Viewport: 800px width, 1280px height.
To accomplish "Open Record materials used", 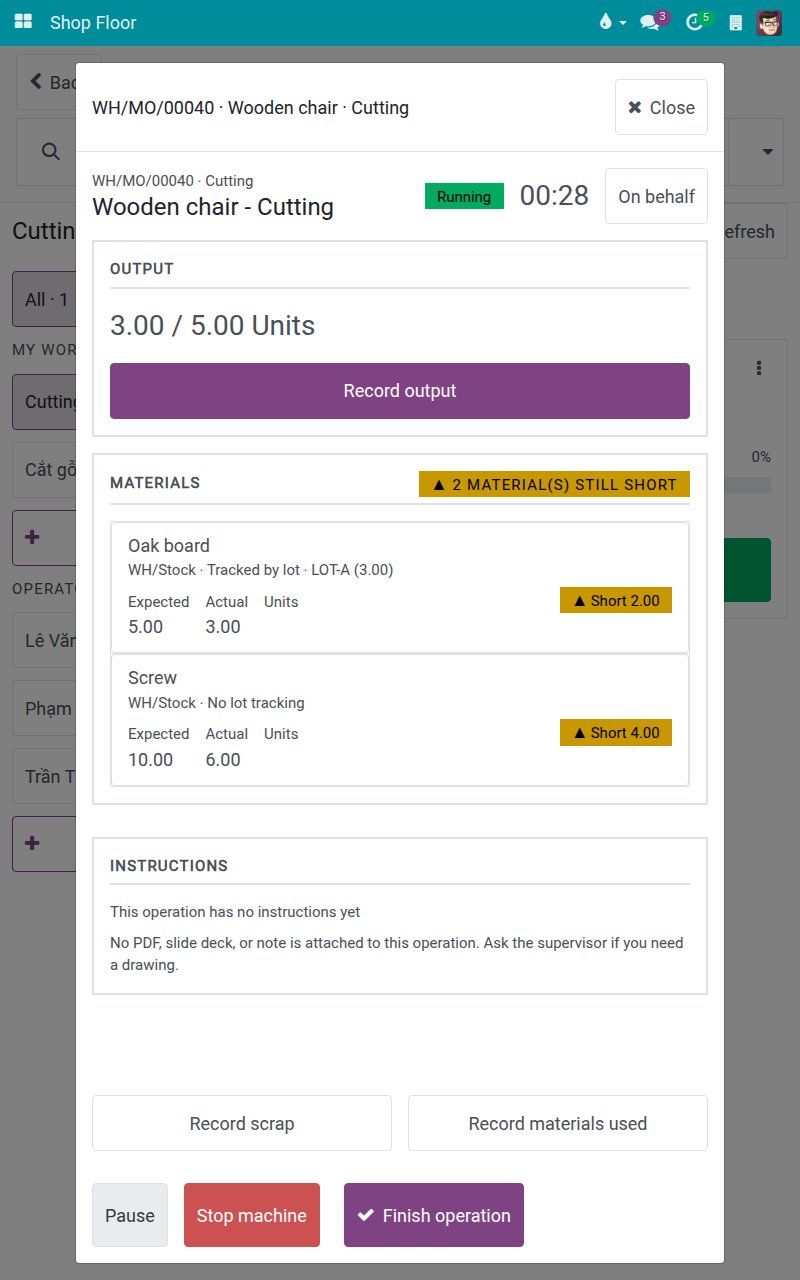I will (558, 1123).
